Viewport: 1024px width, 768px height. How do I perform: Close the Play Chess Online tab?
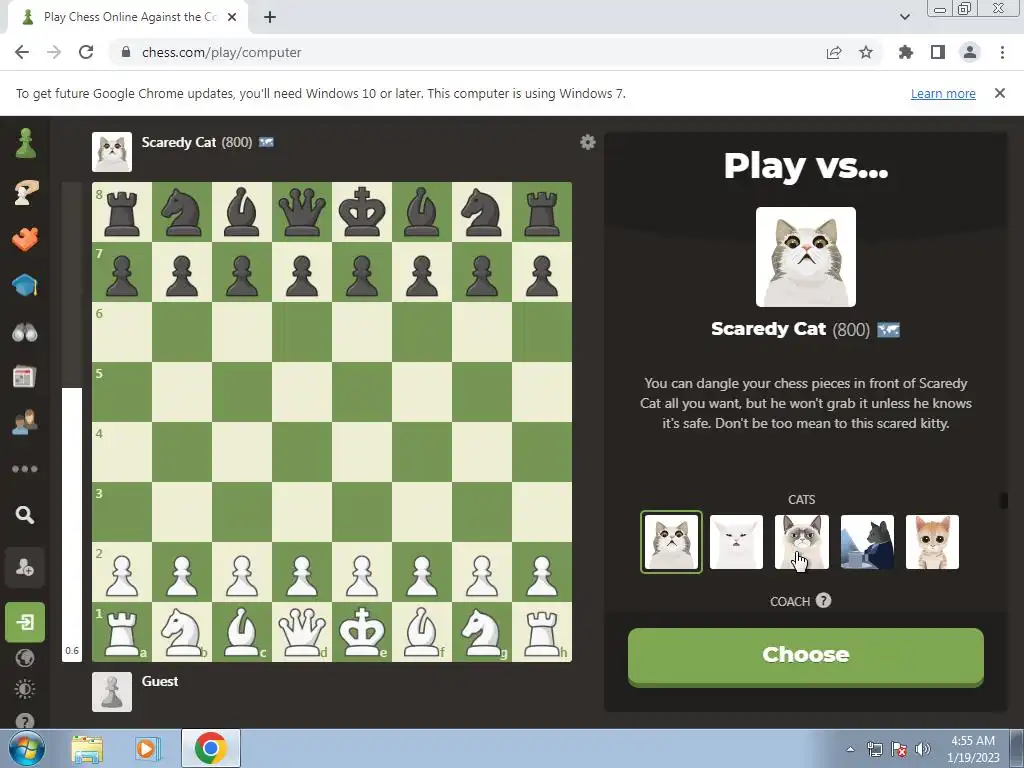click(x=232, y=17)
